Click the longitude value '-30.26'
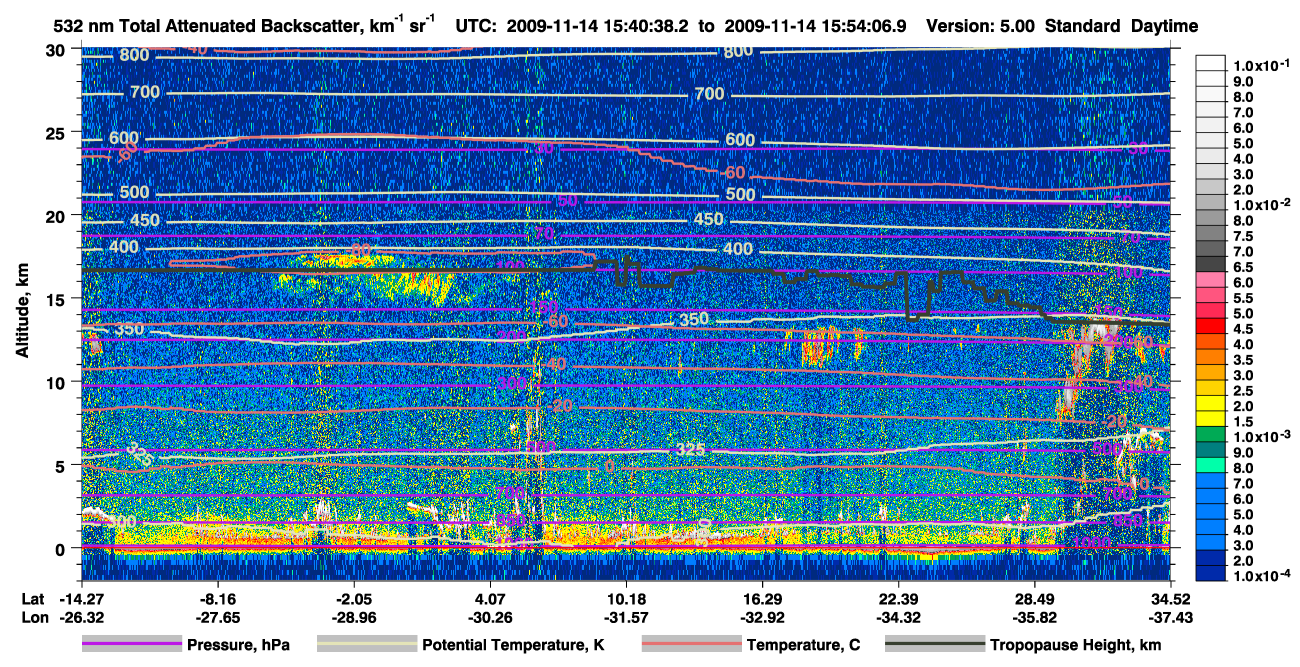The height and width of the screenshot is (667, 1300). (490, 618)
